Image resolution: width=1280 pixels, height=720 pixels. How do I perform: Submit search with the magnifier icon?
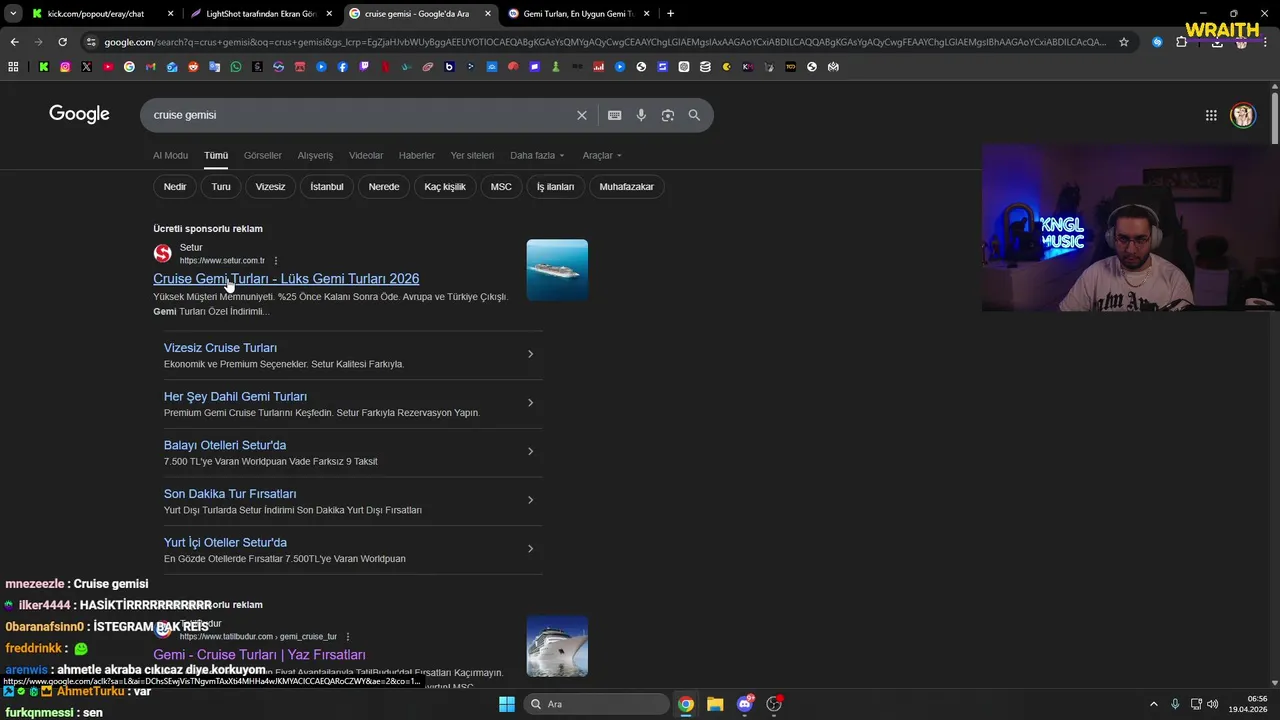tap(694, 115)
